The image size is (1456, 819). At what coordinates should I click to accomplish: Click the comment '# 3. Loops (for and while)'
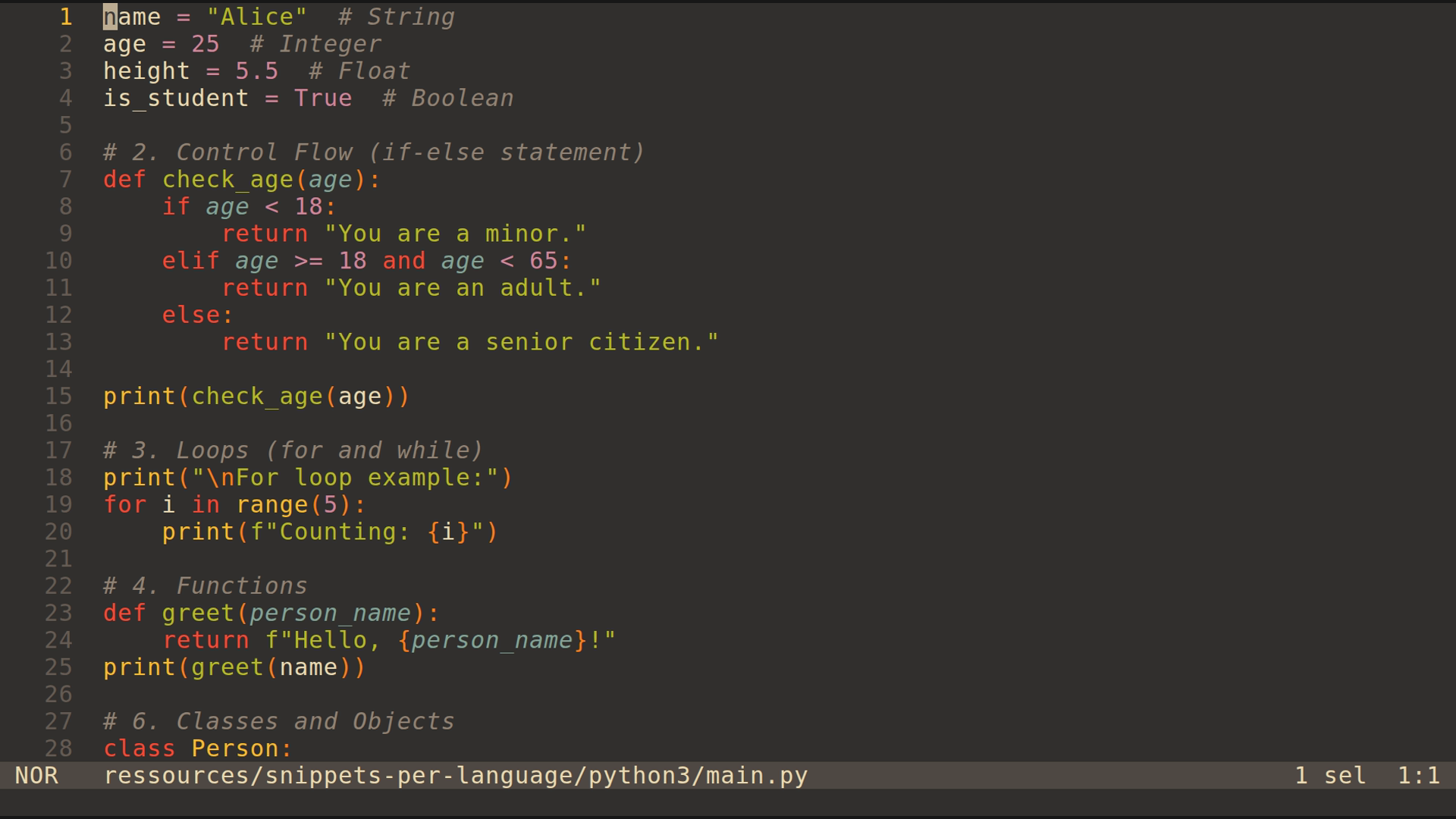[x=292, y=450]
